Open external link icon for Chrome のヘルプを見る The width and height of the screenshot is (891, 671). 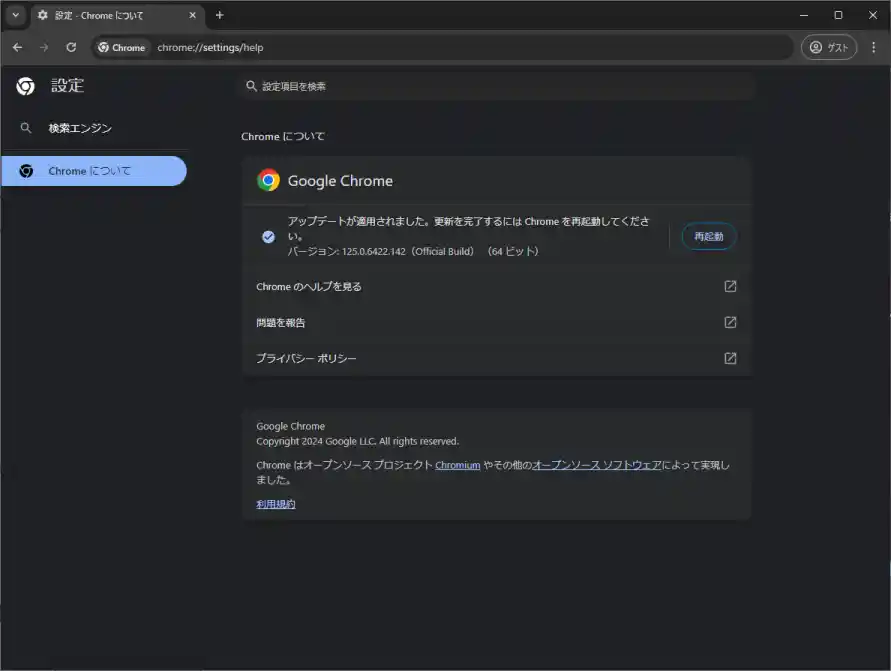730,287
